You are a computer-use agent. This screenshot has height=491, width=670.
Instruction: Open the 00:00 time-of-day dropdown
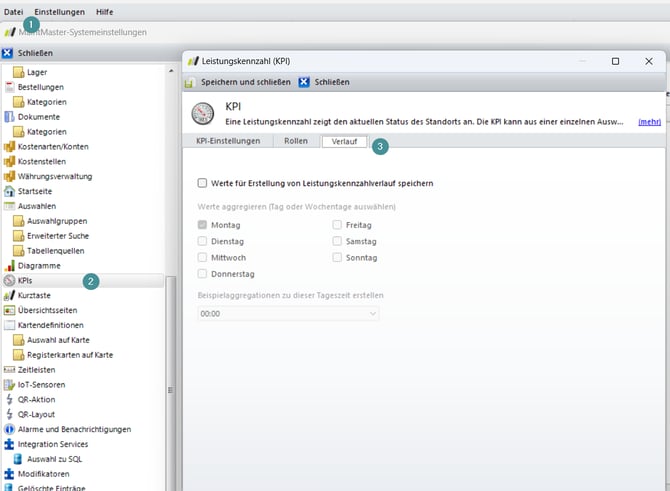tap(289, 314)
